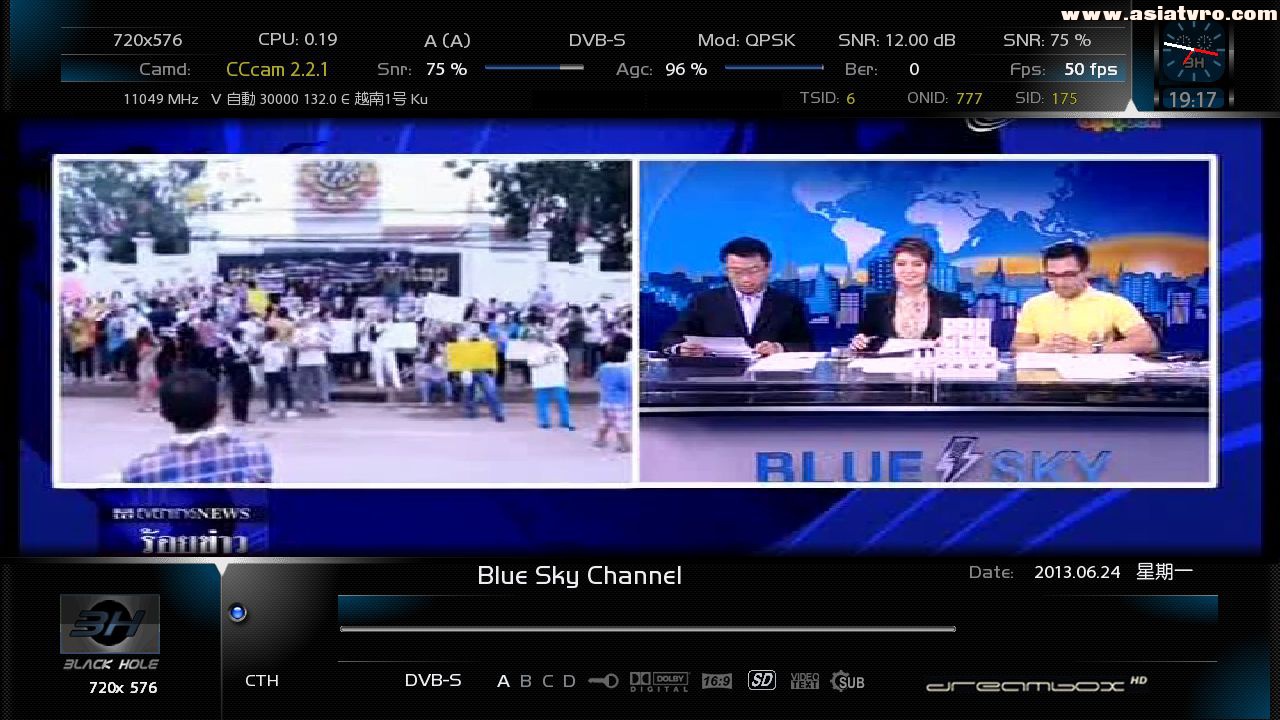Click the 越南1号 Ku satellite name
Image resolution: width=1280 pixels, height=720 pixels.
click(391, 99)
